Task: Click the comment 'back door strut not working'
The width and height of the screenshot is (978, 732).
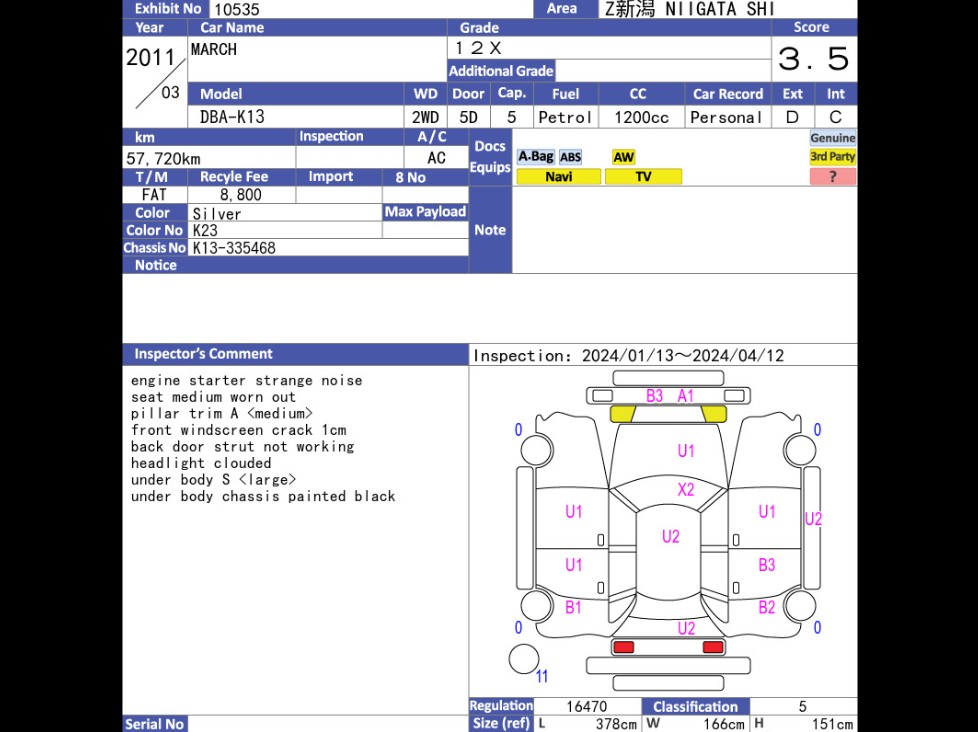Action: pos(243,446)
